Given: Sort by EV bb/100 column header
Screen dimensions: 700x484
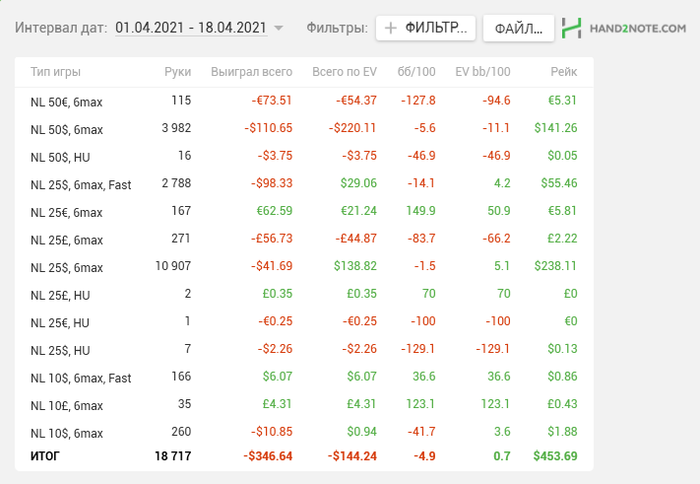Looking at the screenshot, I should coord(483,71).
